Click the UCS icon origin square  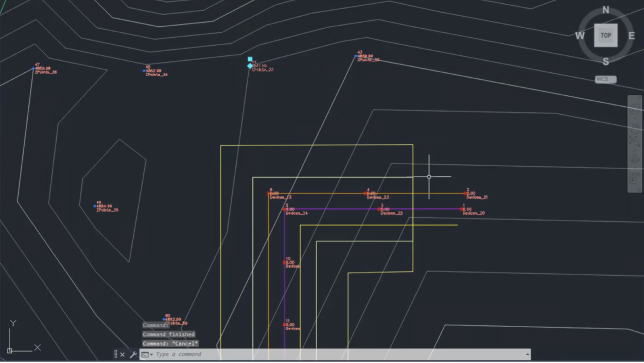pos(9,351)
